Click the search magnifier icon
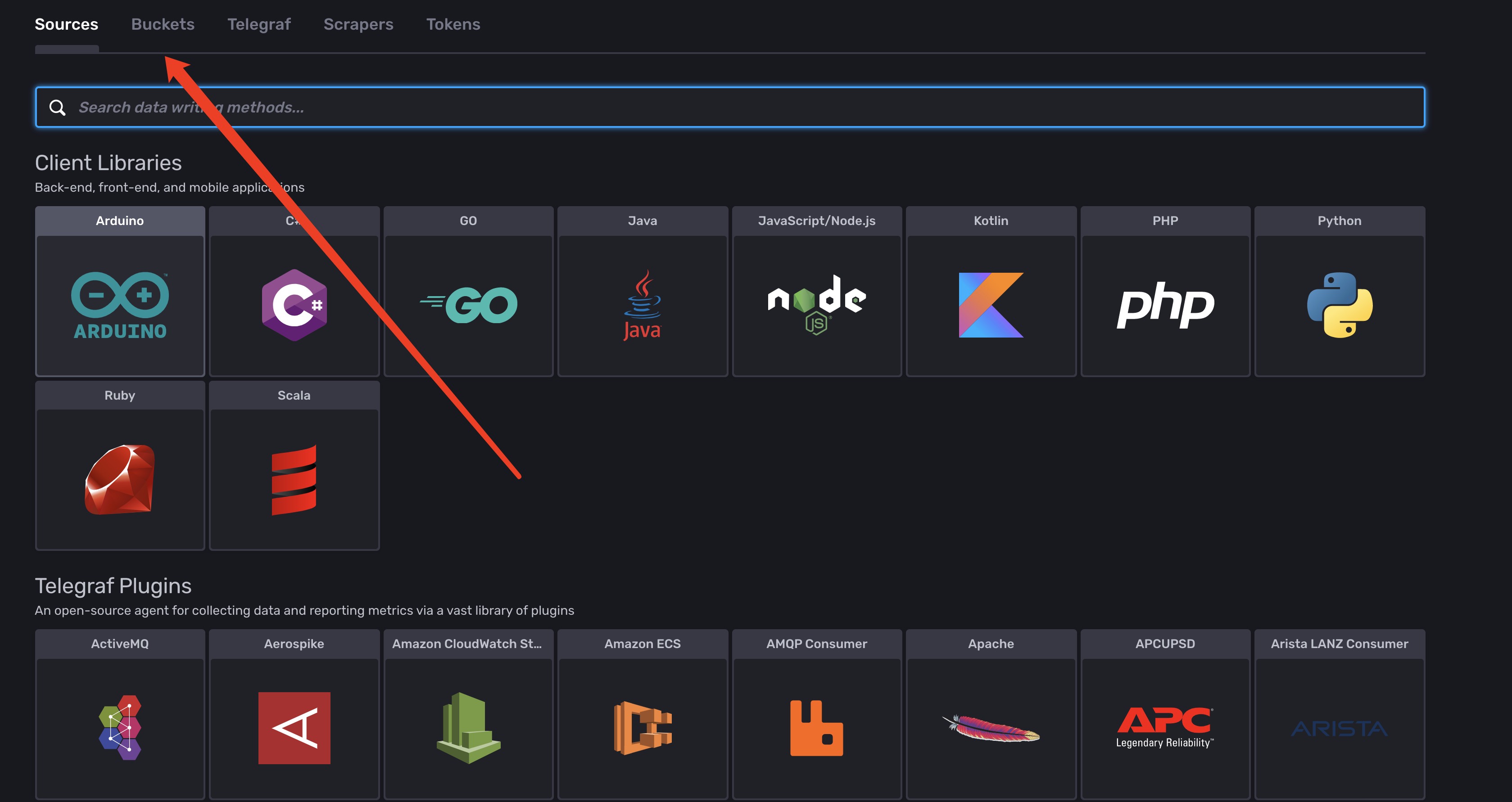This screenshot has height=802, width=1512. 57,108
